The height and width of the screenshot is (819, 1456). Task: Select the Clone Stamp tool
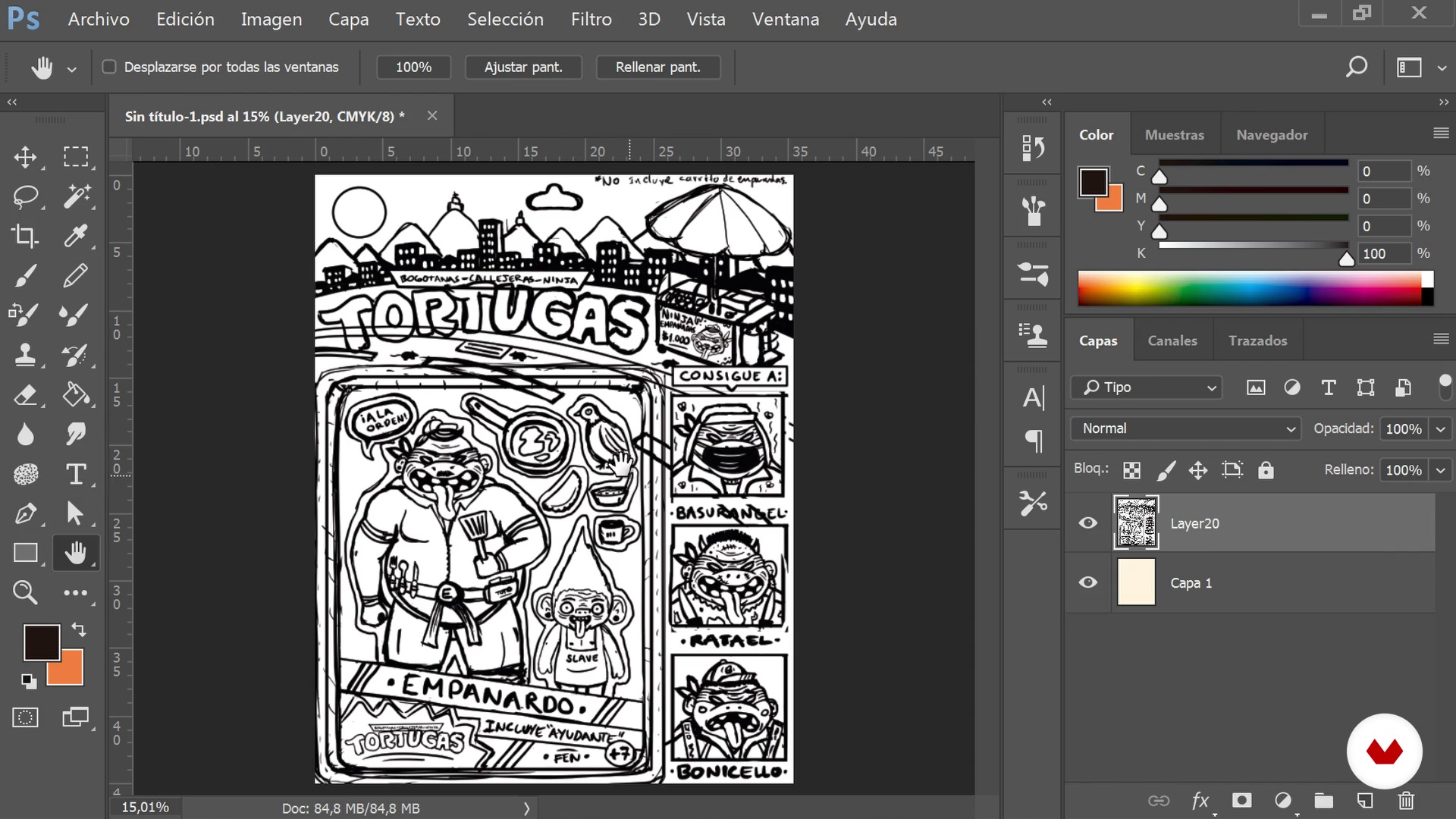25,354
